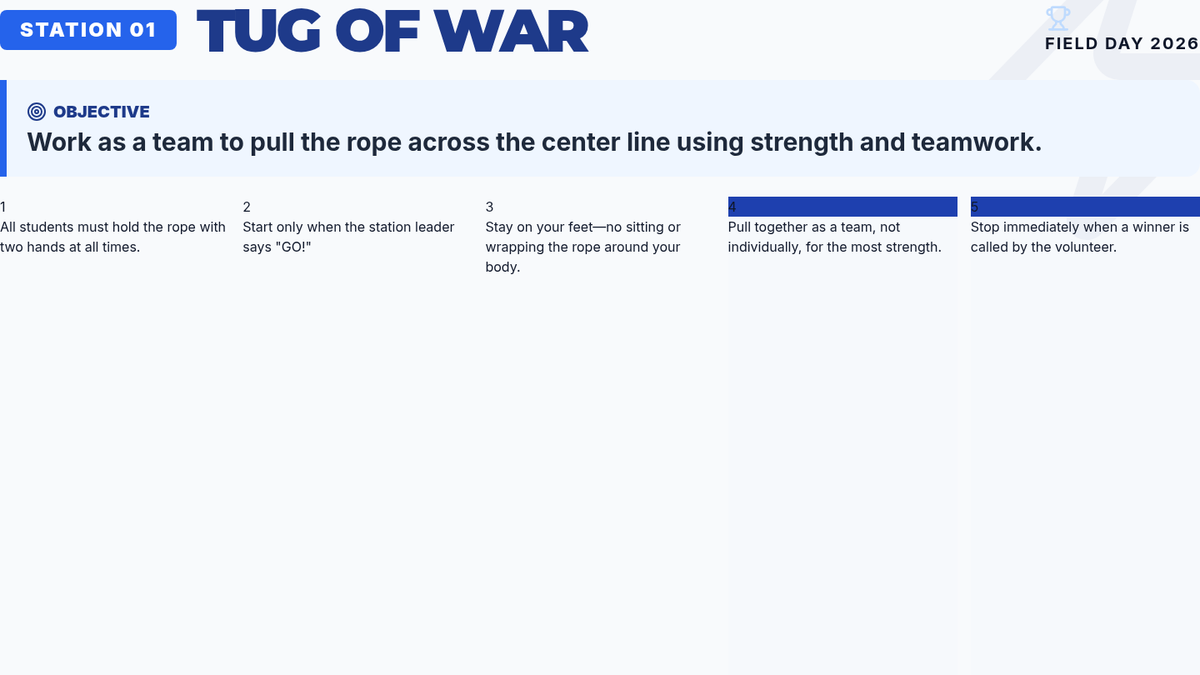Image resolution: width=1200 pixels, height=675 pixels.
Task: Select the rule about holding rope with two hands
Action: 113,237
